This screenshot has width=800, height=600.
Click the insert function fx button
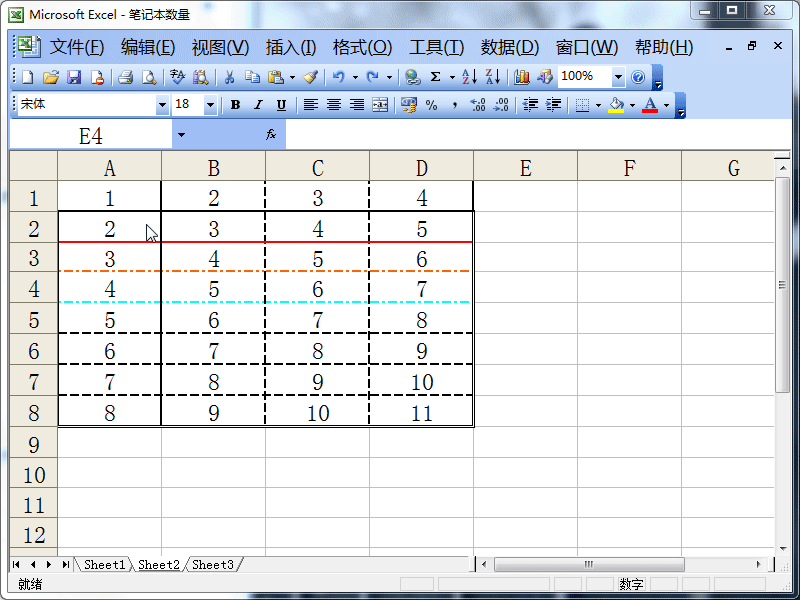pyautogui.click(x=271, y=135)
